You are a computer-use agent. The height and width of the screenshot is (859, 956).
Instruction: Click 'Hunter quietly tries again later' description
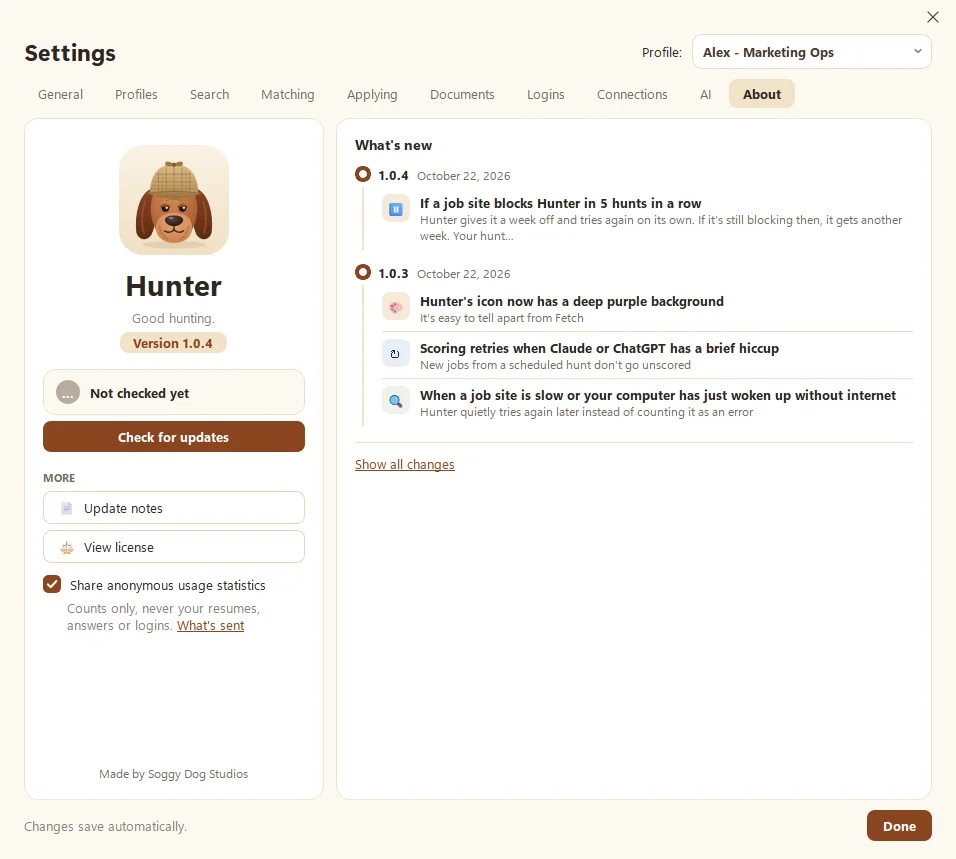586,412
